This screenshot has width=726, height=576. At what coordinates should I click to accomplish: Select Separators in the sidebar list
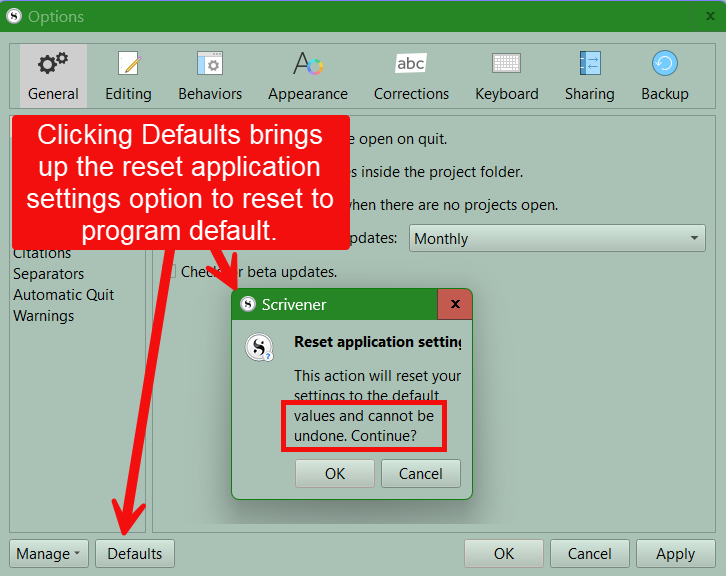(48, 274)
